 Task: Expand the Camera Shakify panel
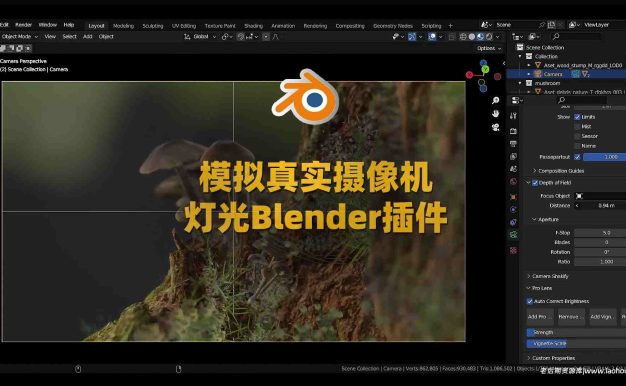tap(547, 276)
